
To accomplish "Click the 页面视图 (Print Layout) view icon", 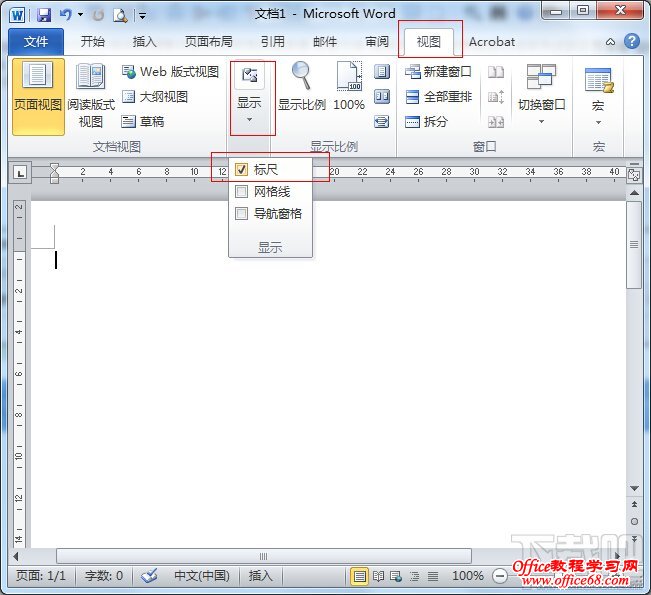I will click(x=37, y=78).
